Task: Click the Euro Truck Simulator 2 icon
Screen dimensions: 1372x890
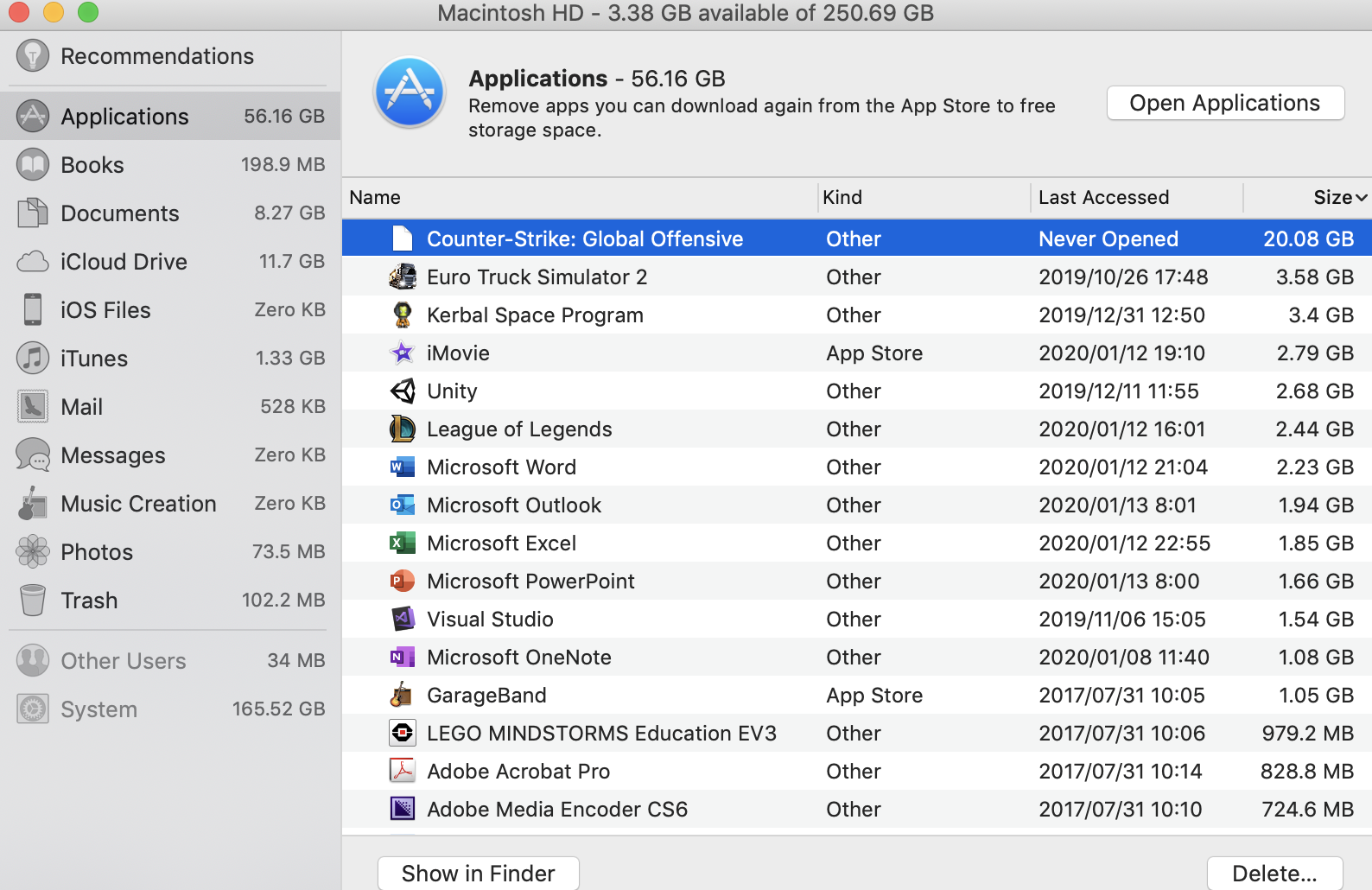Action: pyautogui.click(x=403, y=277)
